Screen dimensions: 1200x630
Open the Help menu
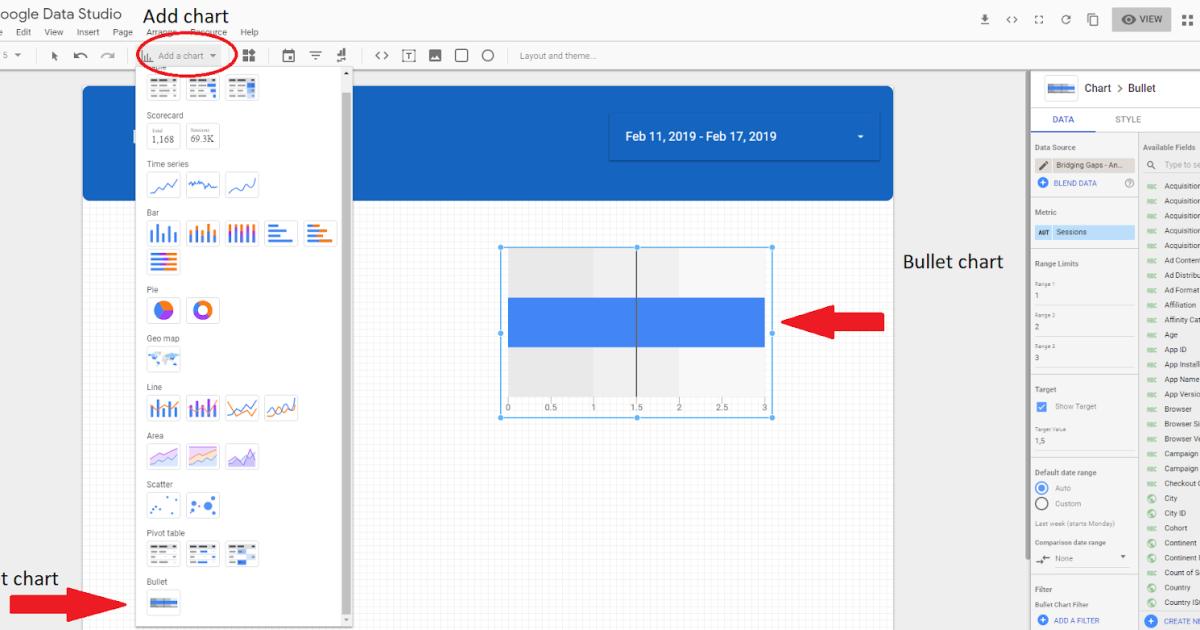click(x=249, y=32)
